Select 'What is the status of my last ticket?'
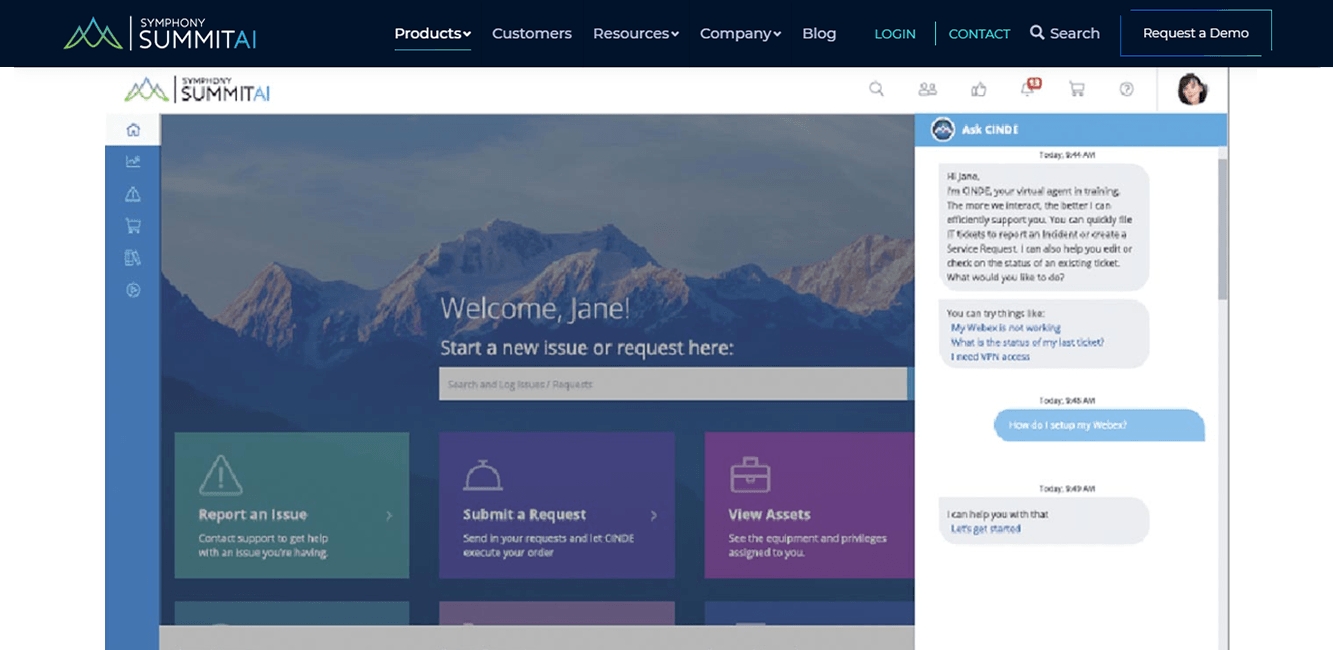The width and height of the screenshot is (1333, 650). coord(1027,342)
